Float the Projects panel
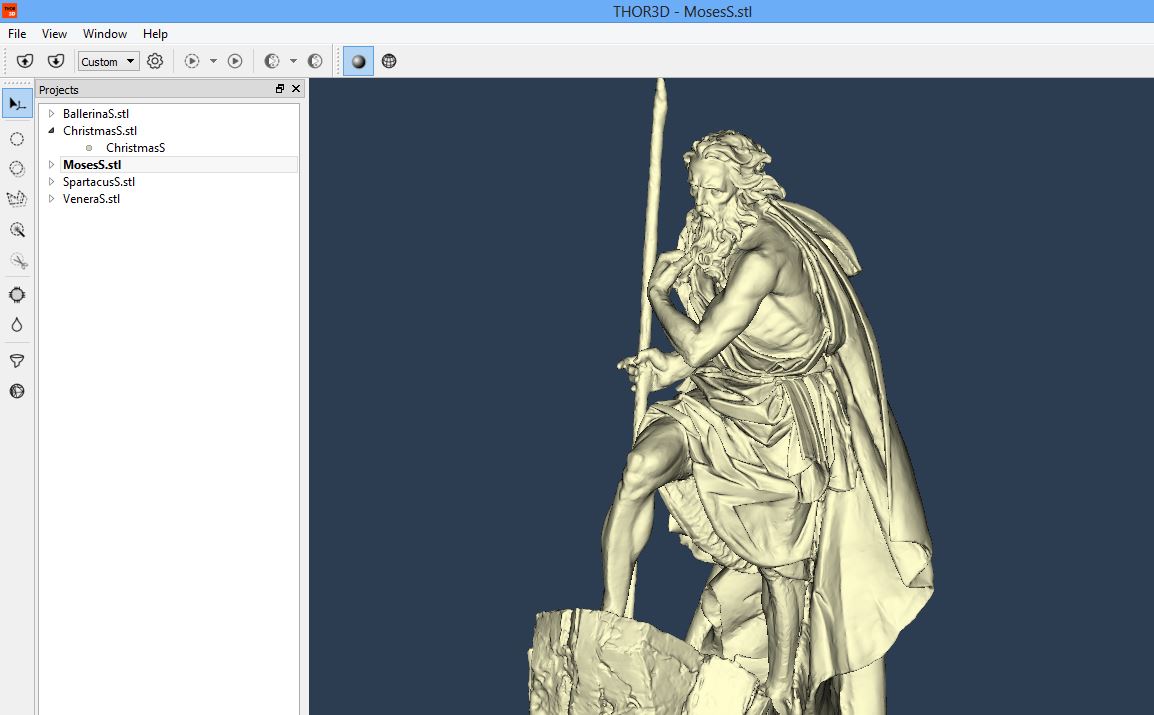Screen dimensions: 1154x715 pyautogui.click(x=280, y=89)
